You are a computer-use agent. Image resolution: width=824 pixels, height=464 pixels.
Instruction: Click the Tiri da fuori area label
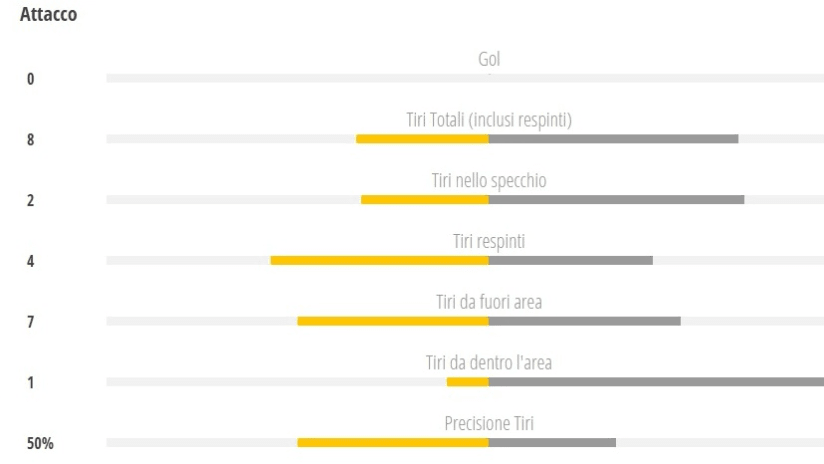489,302
